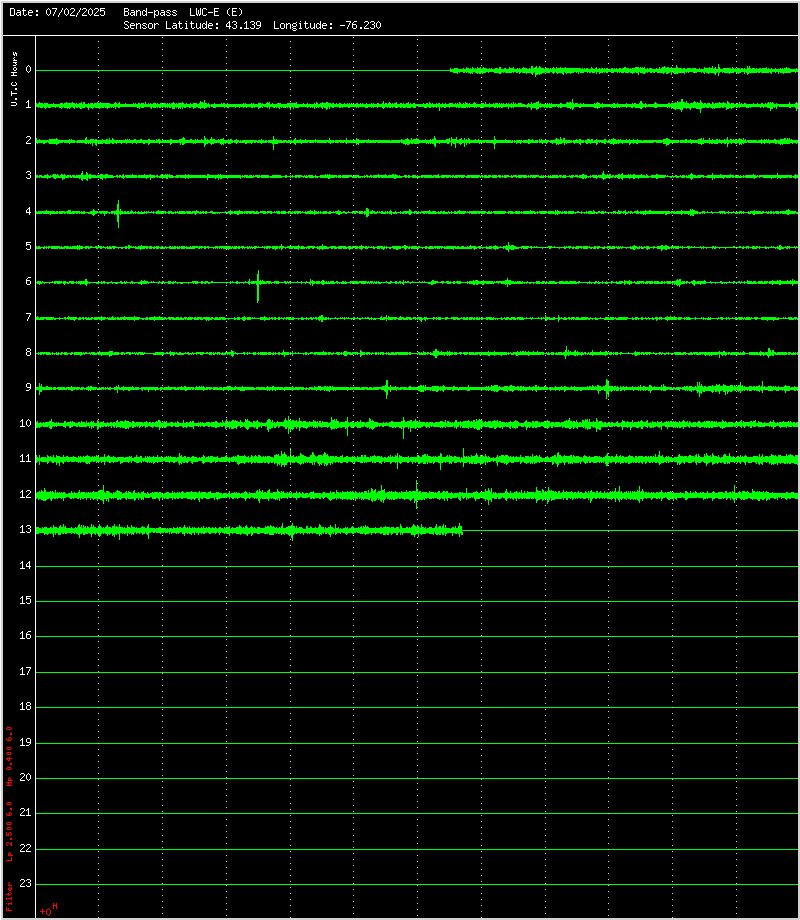Click hour label "16" on the axis
The width and height of the screenshot is (800, 920).
click(25, 635)
